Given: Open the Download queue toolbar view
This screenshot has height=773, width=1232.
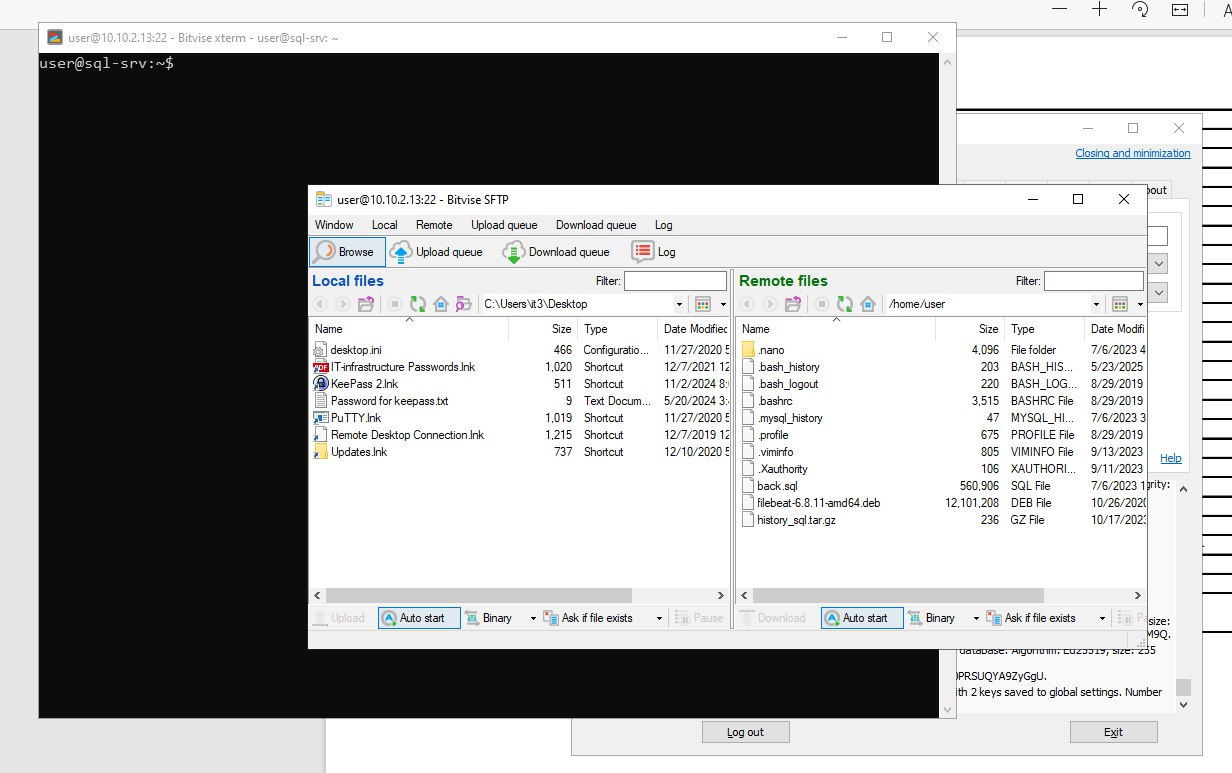Looking at the screenshot, I should point(556,252).
